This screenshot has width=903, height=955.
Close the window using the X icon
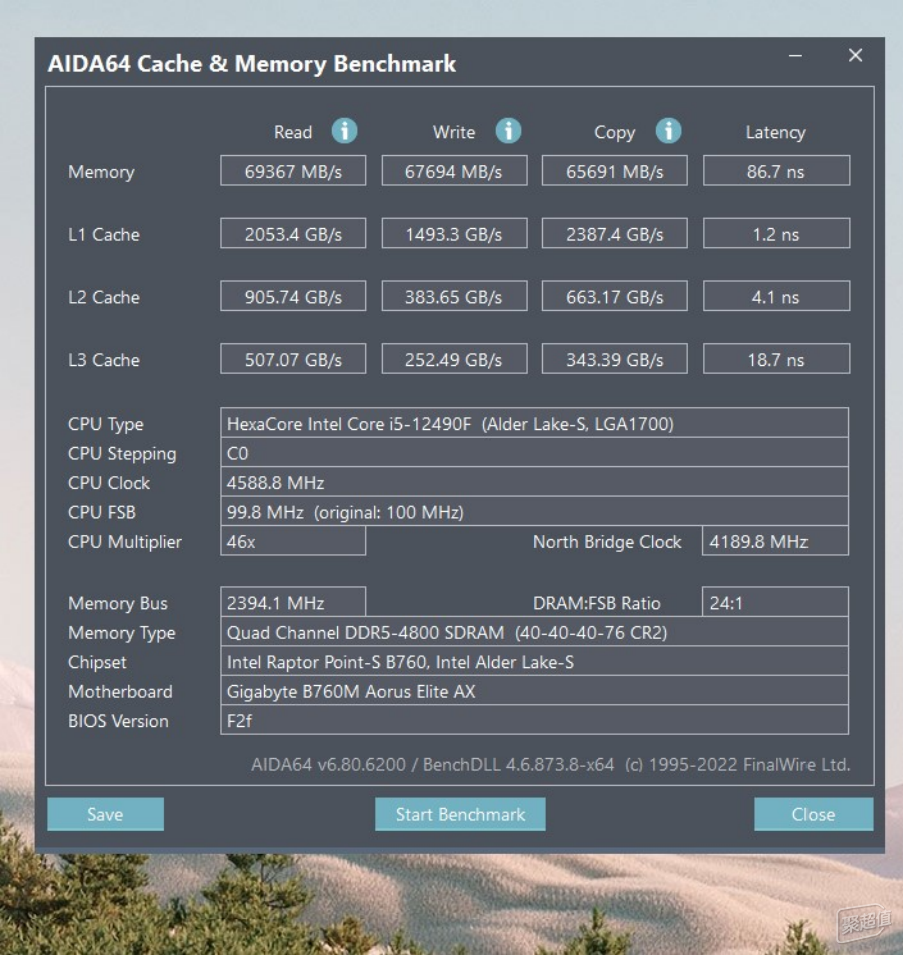(856, 55)
